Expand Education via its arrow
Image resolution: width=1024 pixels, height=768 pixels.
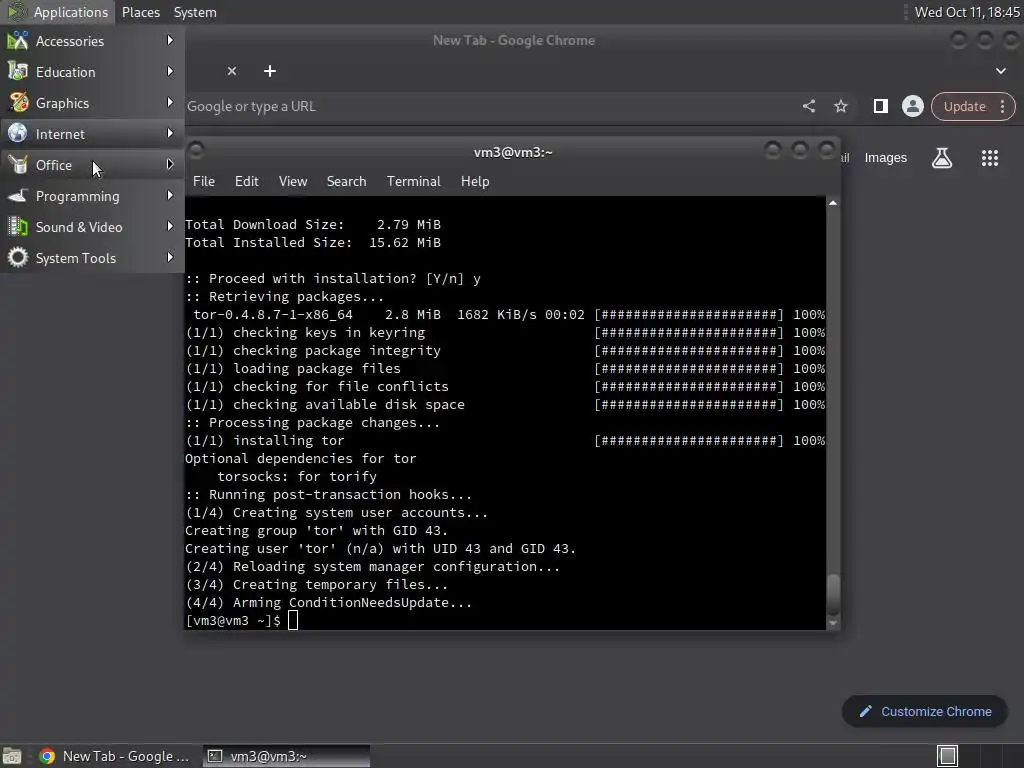[170, 71]
